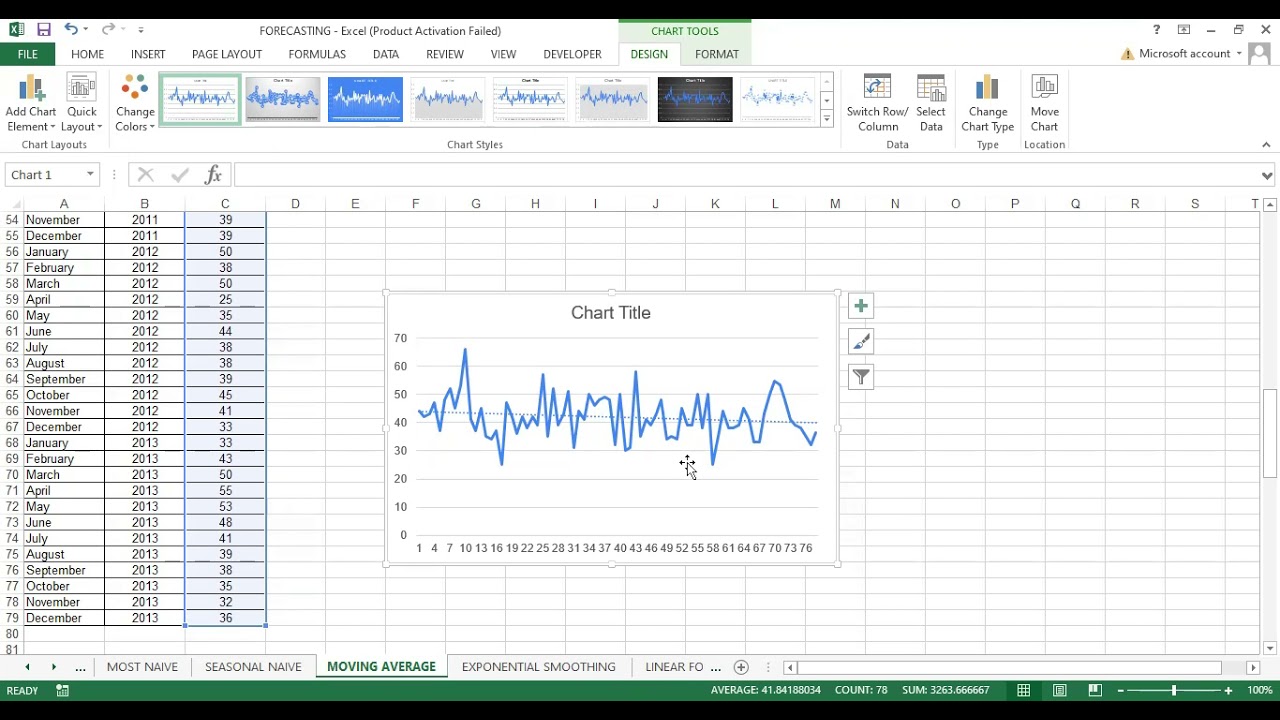Click the Excel Help question mark

pos(1156,30)
